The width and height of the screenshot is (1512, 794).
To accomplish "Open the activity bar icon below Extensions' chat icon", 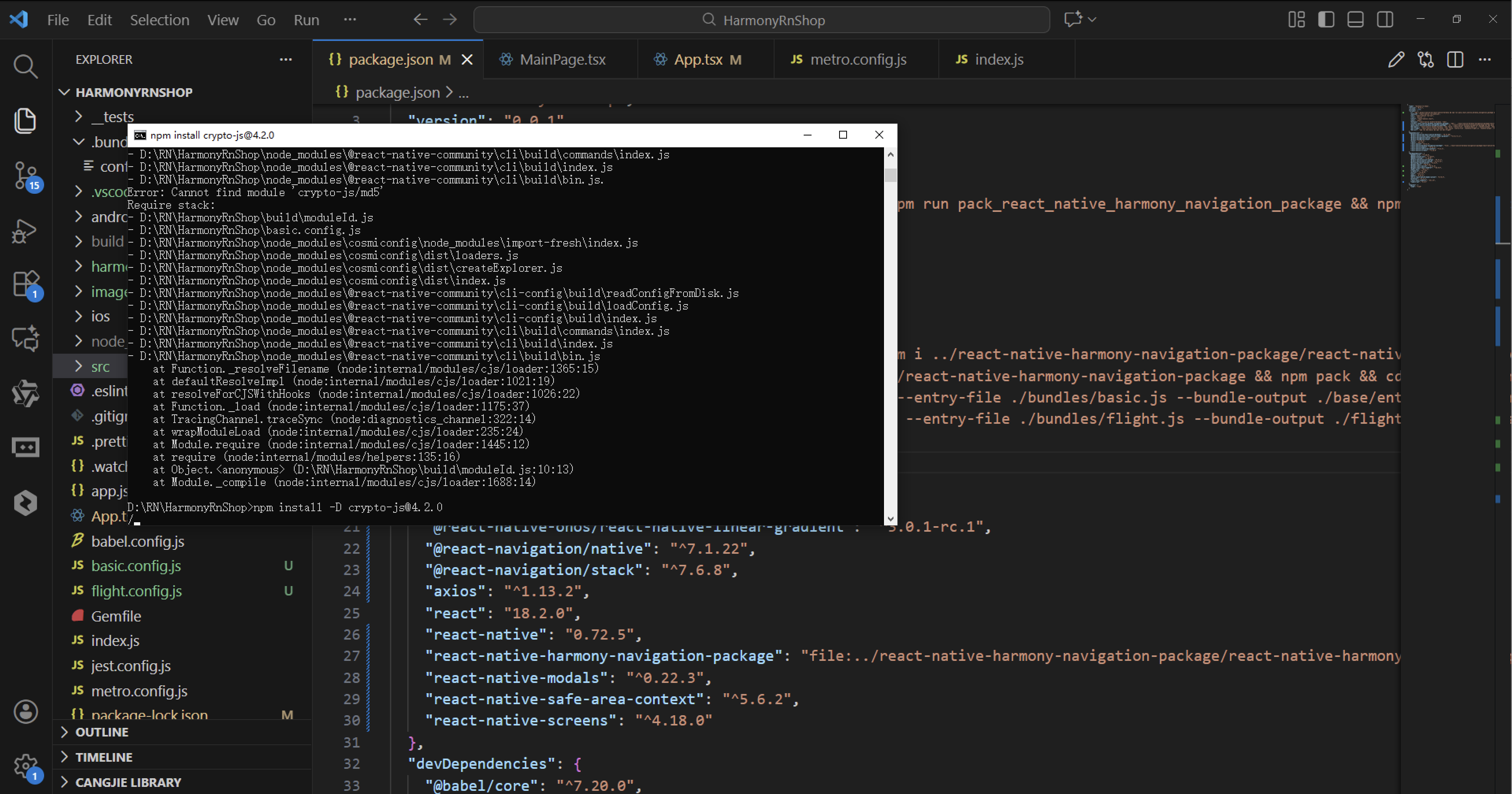I will point(25,393).
